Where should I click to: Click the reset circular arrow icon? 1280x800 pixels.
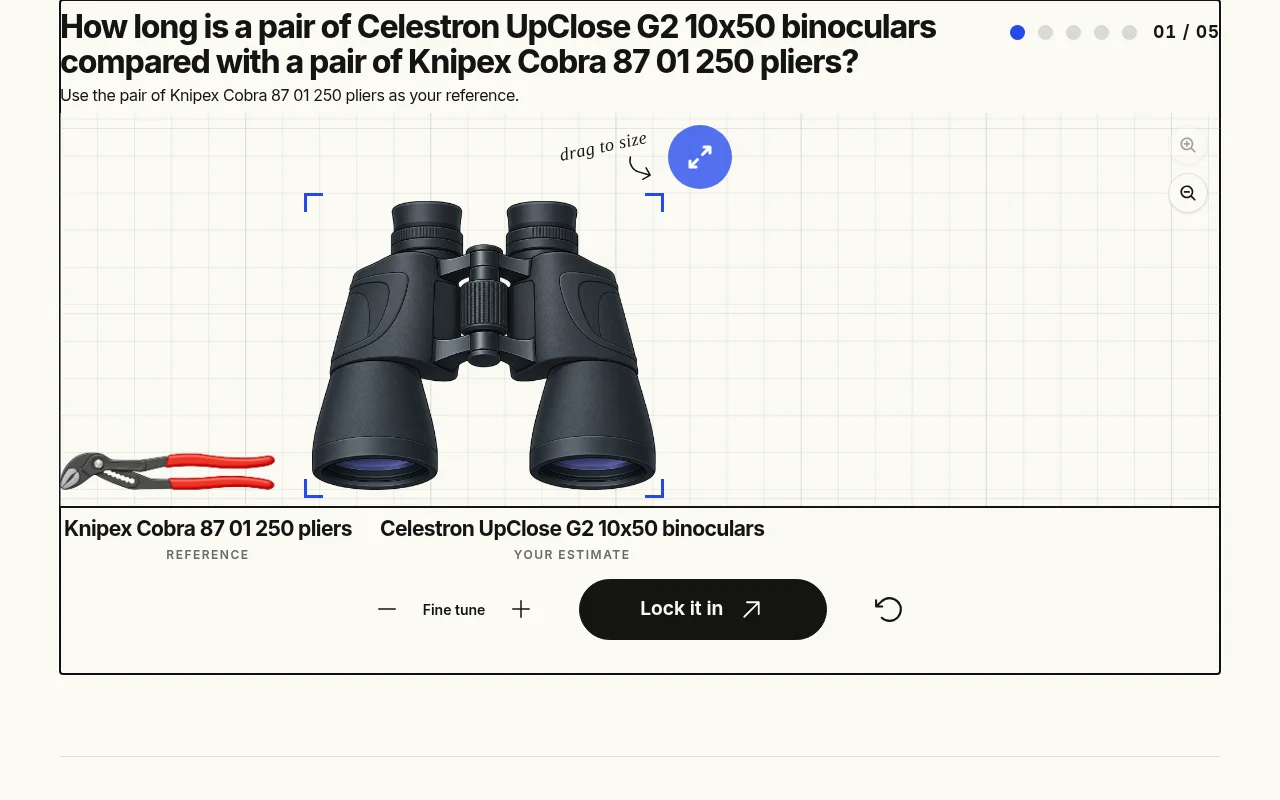coord(888,609)
